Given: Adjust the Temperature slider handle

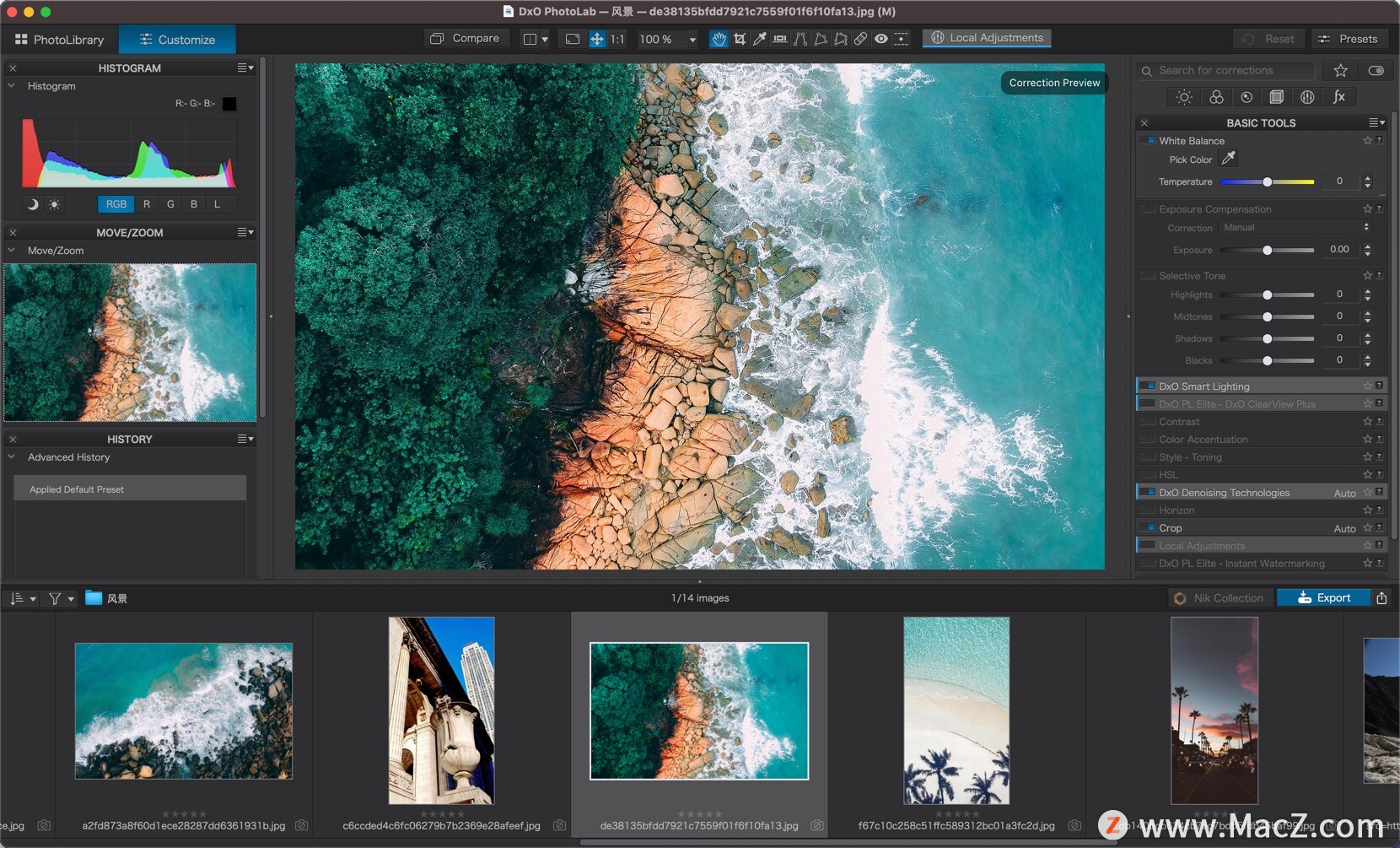Looking at the screenshot, I should (x=1267, y=181).
